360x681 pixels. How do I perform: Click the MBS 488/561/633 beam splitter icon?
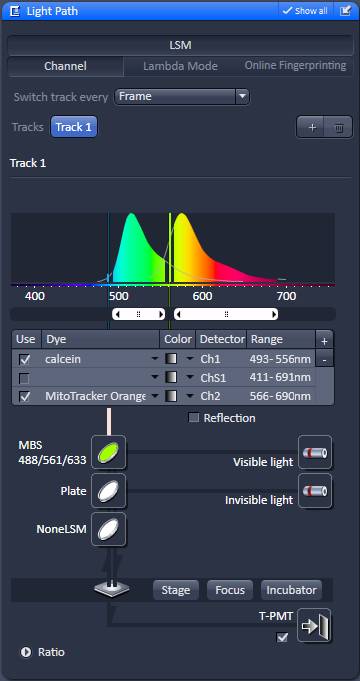point(109,452)
